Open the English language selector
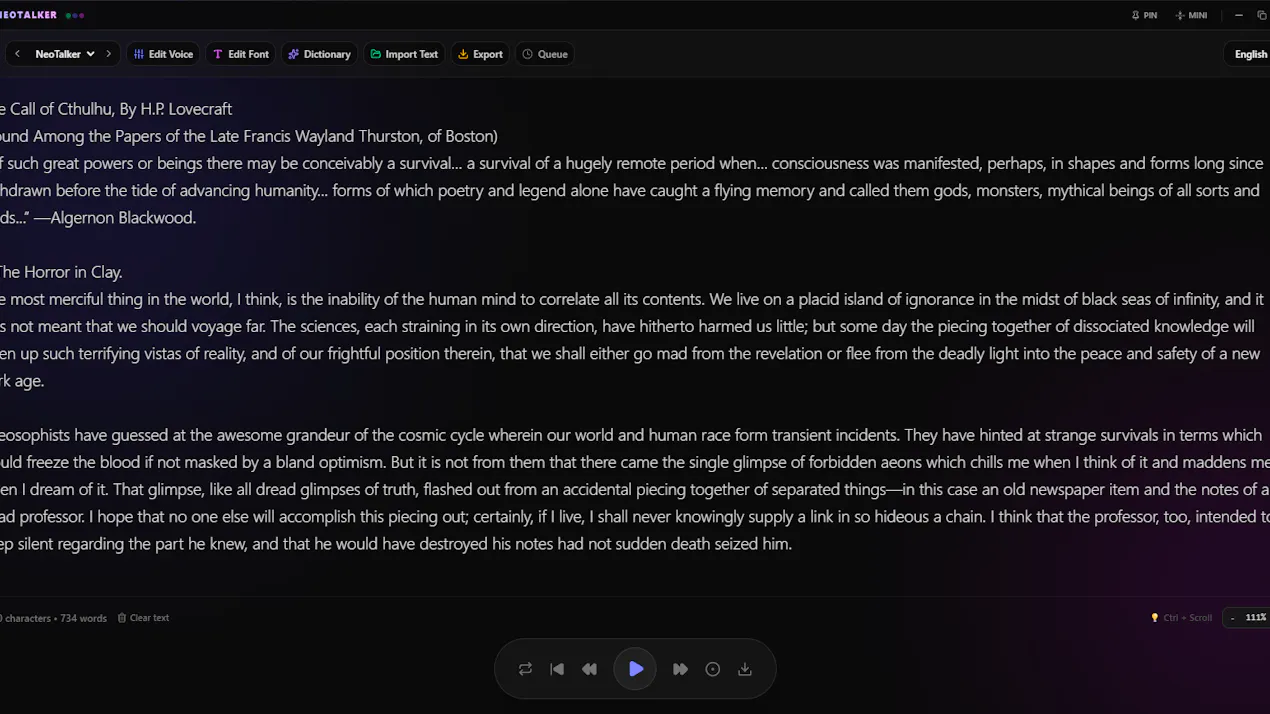 pyautogui.click(x=1250, y=54)
